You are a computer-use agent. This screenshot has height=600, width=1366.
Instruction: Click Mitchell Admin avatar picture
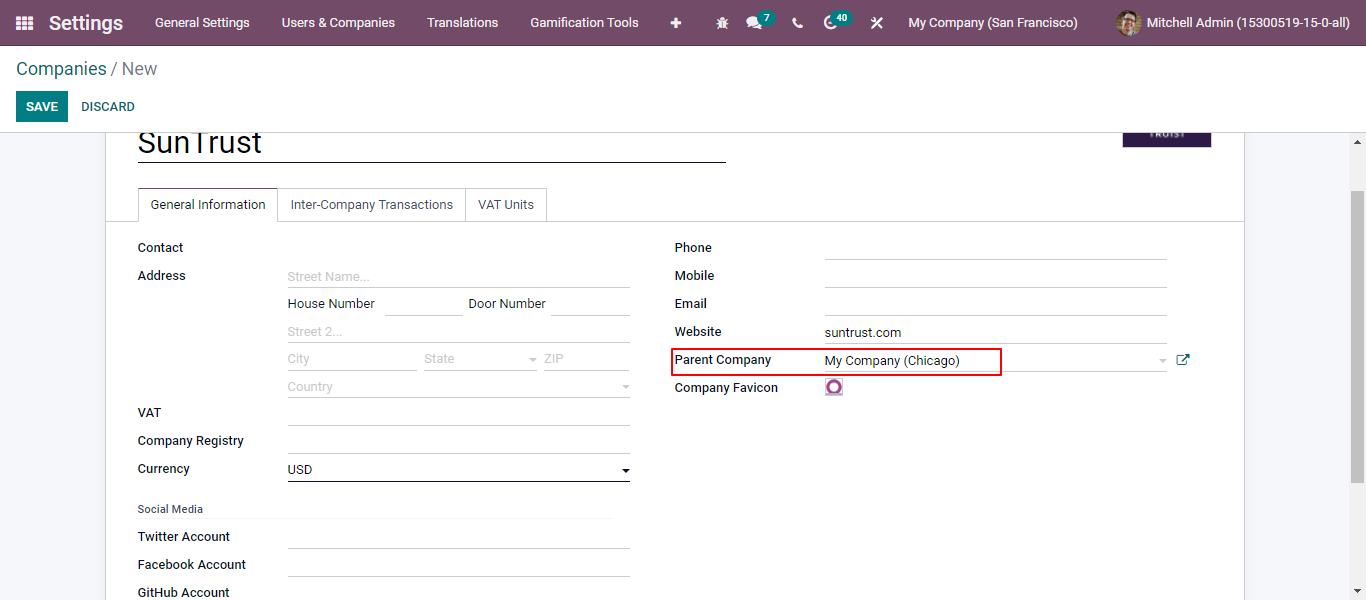click(1129, 23)
